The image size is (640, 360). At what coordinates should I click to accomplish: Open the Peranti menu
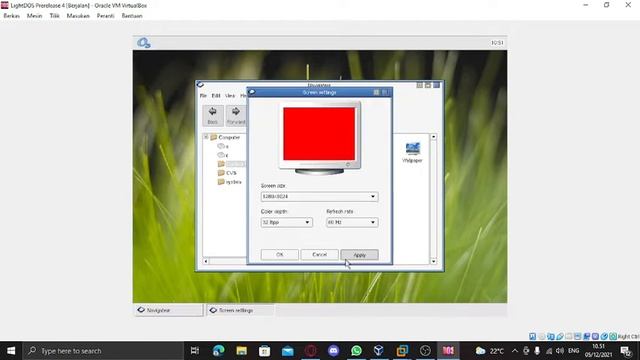coord(105,16)
